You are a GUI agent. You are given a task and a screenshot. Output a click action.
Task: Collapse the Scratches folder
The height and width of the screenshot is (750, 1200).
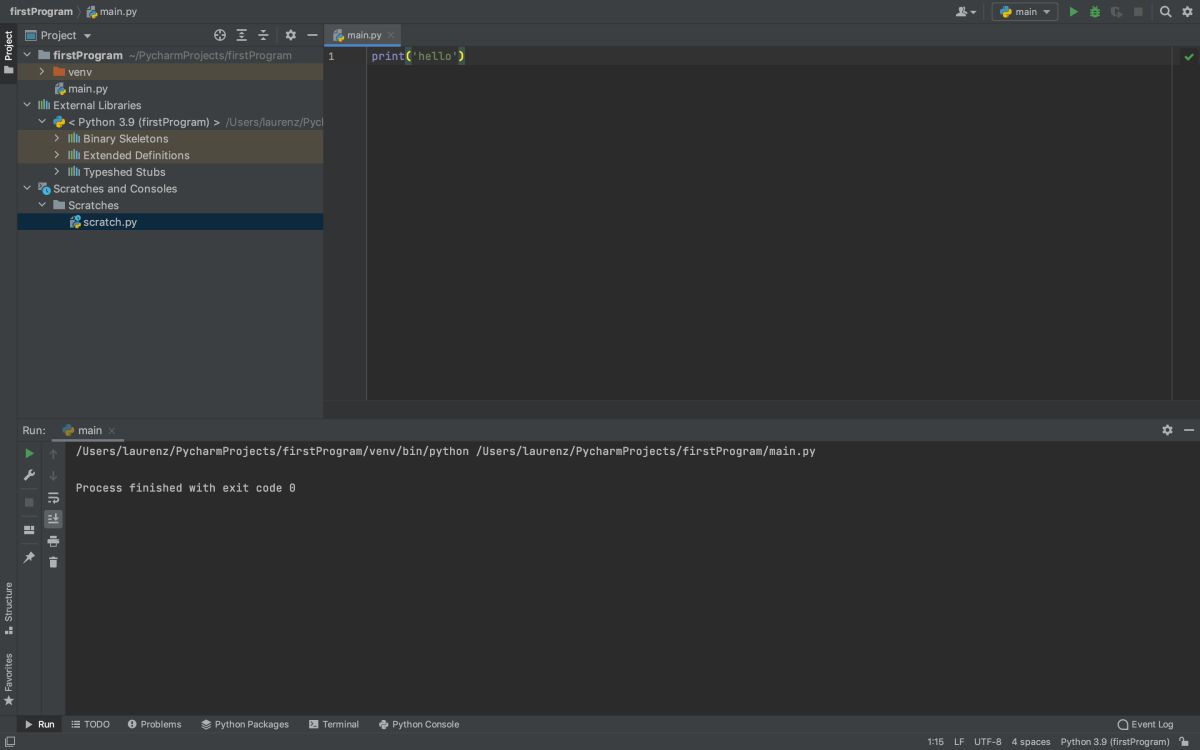pyautogui.click(x=42, y=205)
